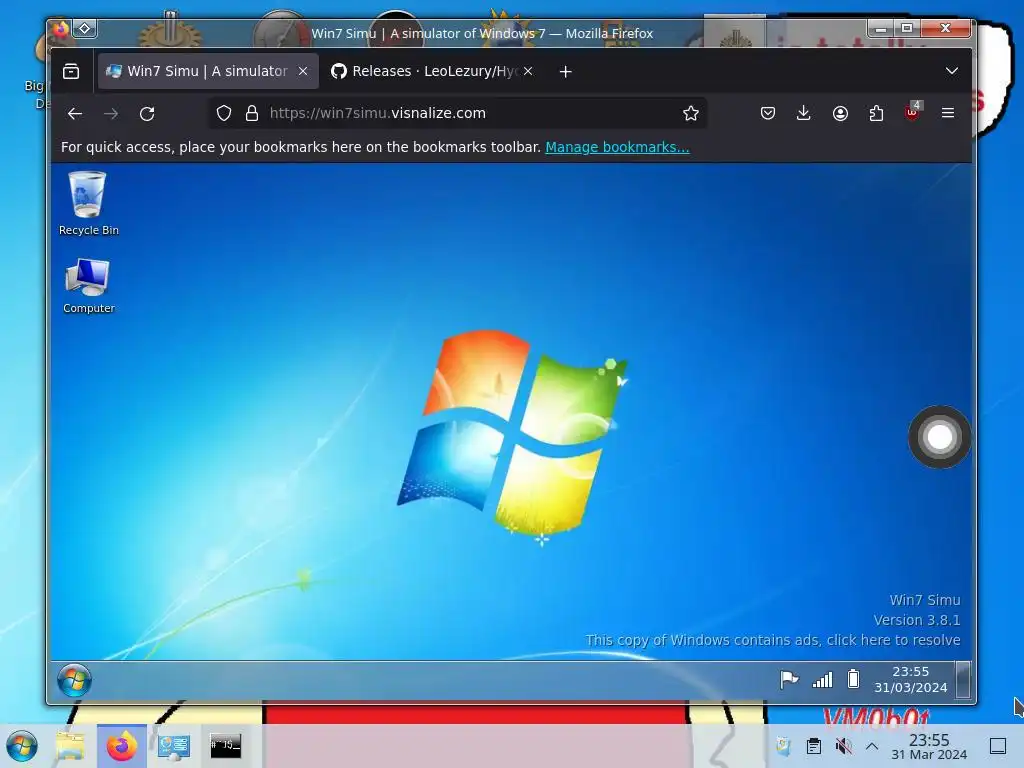The width and height of the screenshot is (1024, 768).
Task: Open the Recycle Bin desktop icon
Action: click(x=88, y=202)
